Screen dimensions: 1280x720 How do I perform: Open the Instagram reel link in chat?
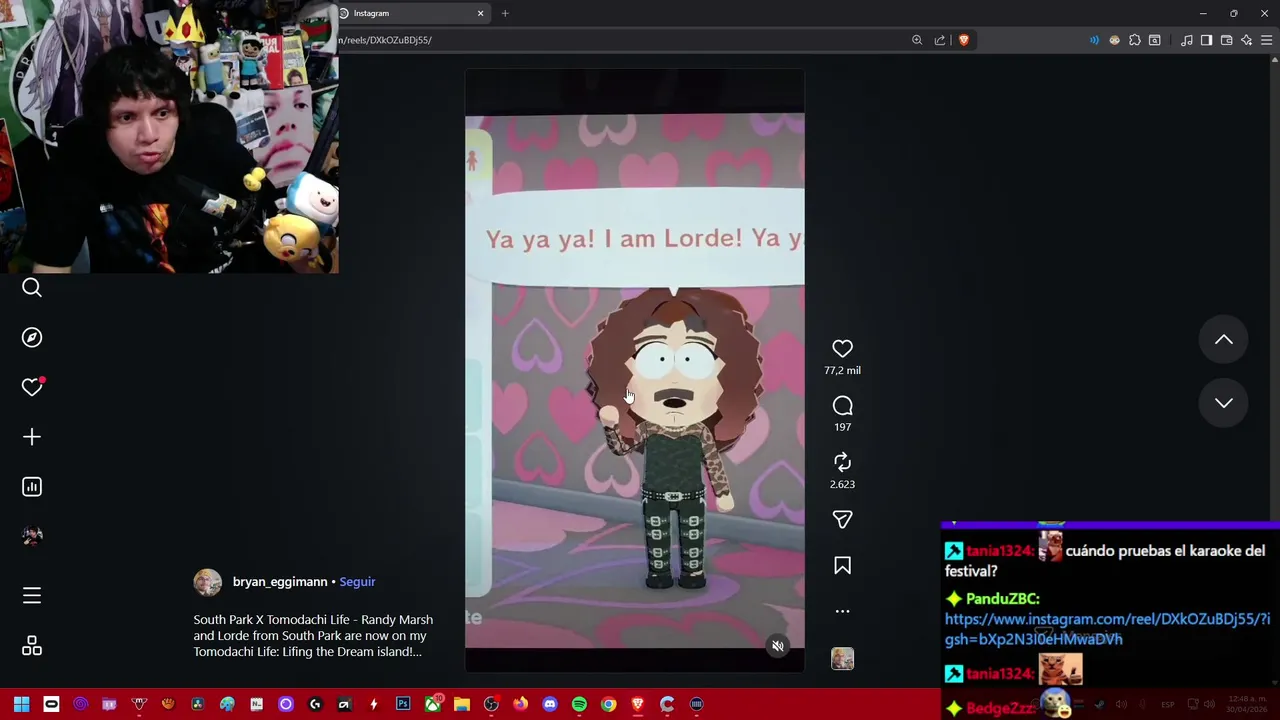coord(1107,629)
